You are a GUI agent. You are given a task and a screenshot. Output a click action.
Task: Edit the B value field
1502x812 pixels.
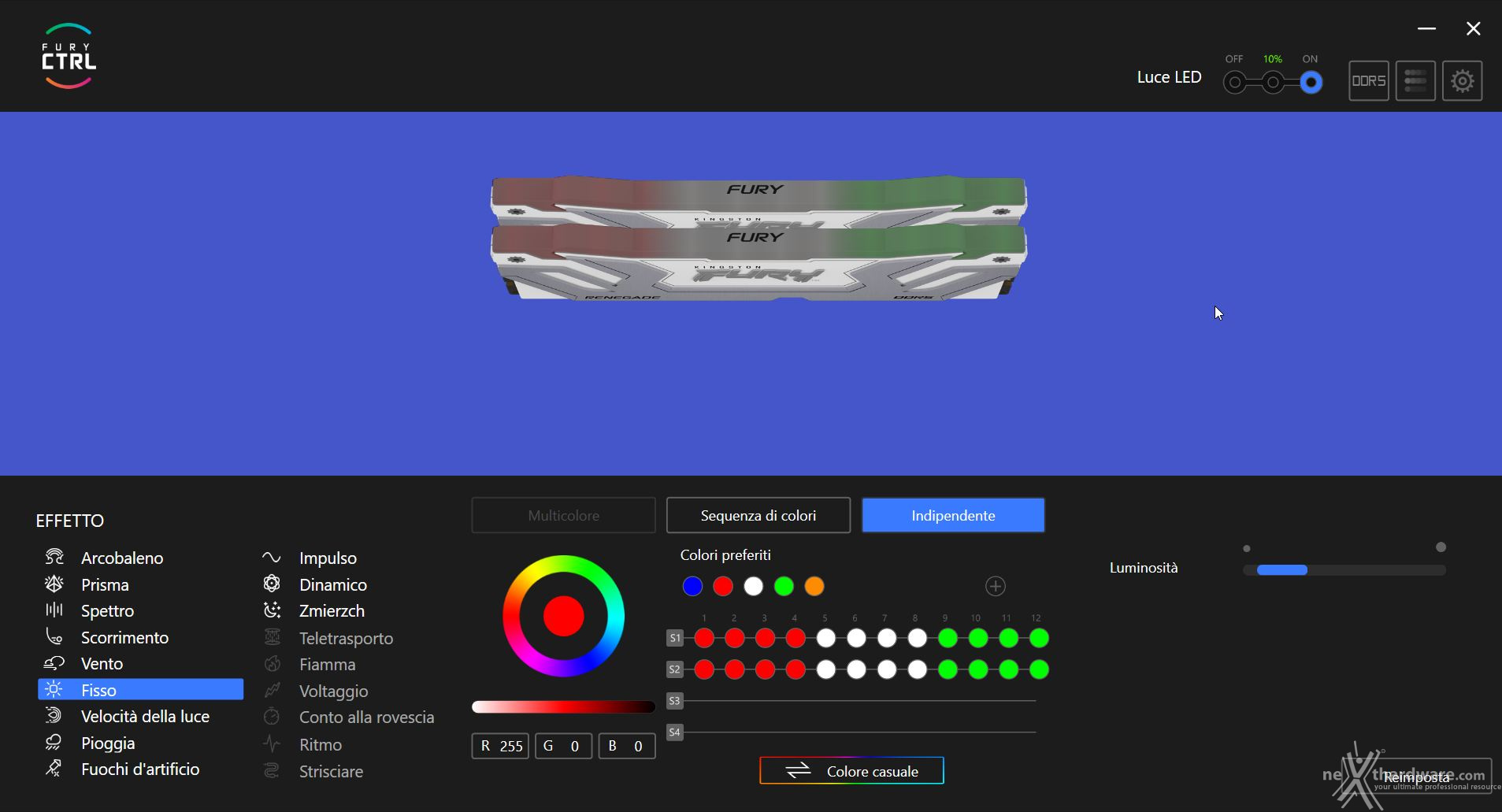click(x=627, y=746)
